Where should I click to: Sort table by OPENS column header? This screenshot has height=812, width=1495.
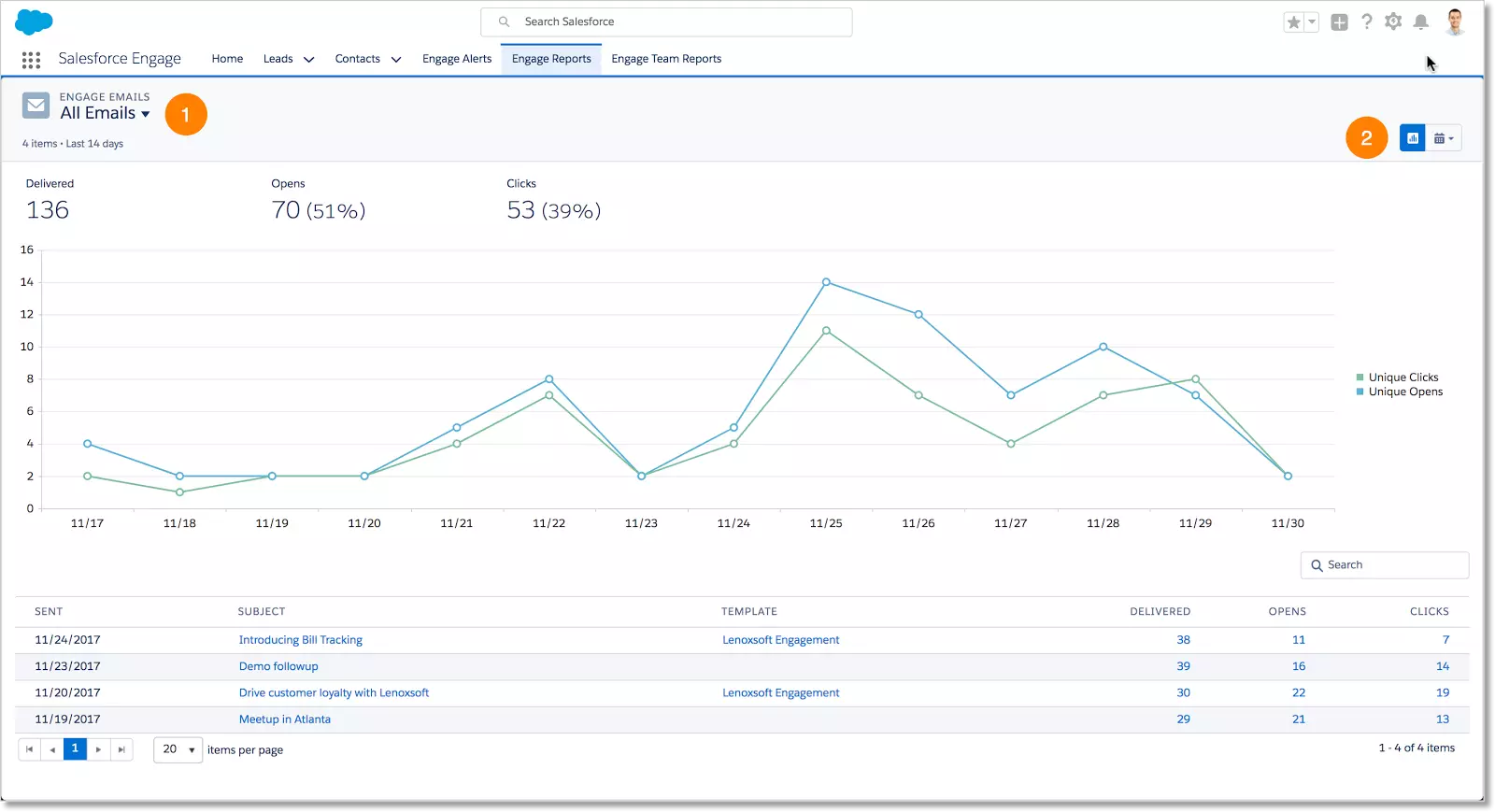(x=1288, y=612)
